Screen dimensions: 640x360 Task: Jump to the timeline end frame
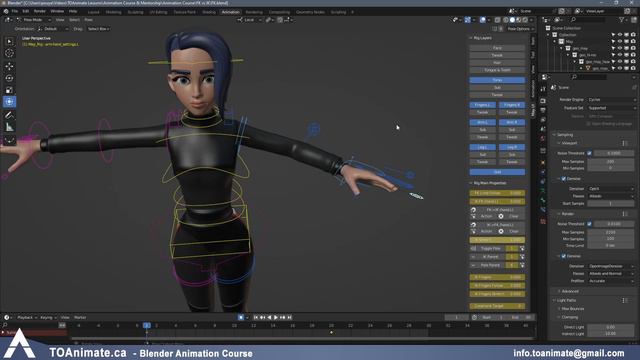(x=289, y=317)
